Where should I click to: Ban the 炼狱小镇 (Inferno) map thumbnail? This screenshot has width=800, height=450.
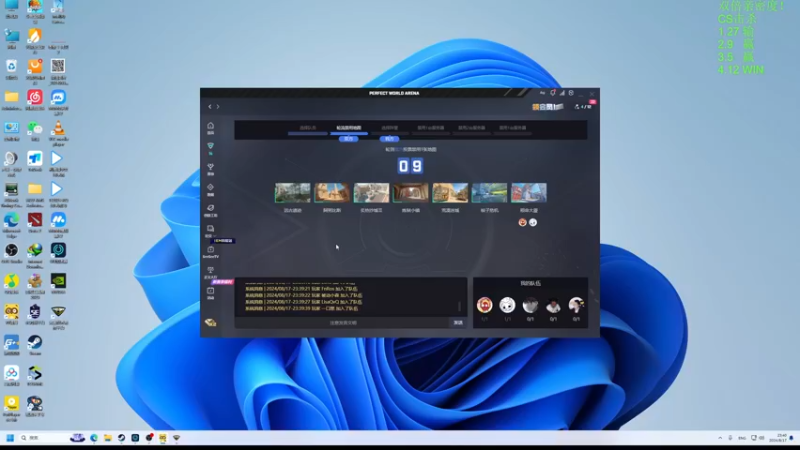click(411, 193)
